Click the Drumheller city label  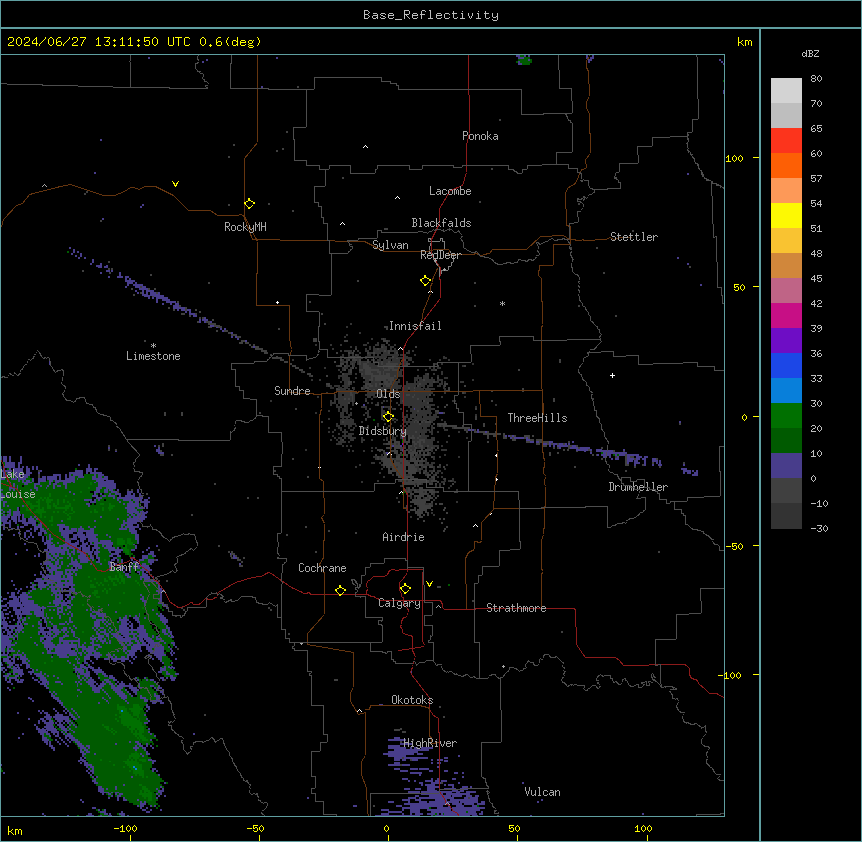tap(638, 487)
